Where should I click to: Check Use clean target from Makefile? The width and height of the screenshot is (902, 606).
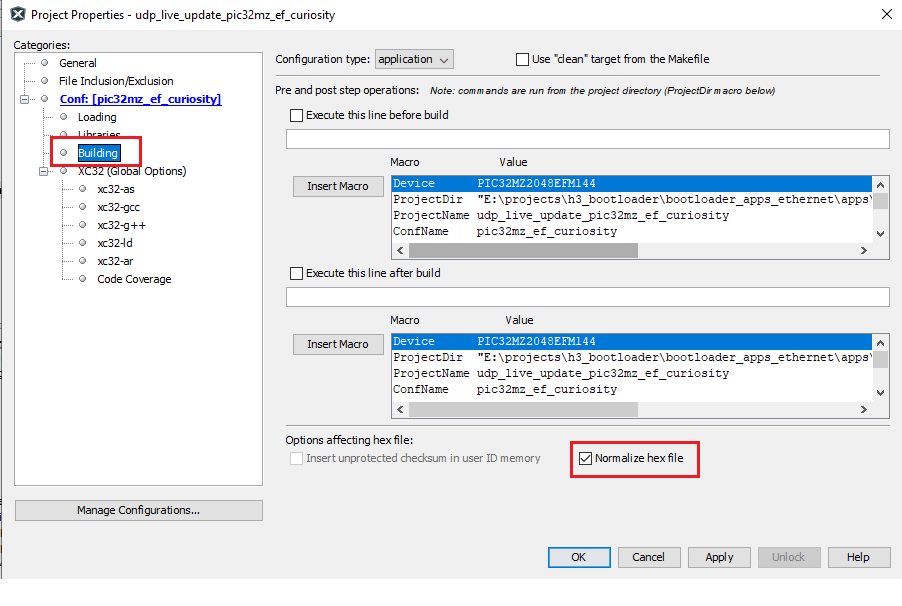click(522, 59)
